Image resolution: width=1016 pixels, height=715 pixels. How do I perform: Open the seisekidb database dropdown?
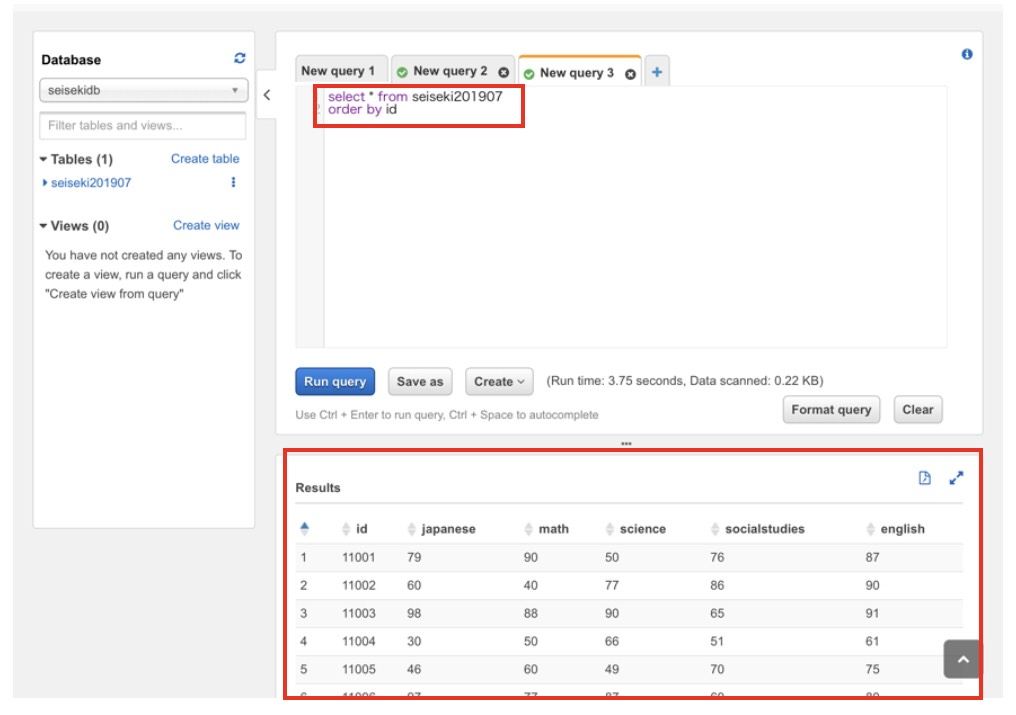point(143,91)
